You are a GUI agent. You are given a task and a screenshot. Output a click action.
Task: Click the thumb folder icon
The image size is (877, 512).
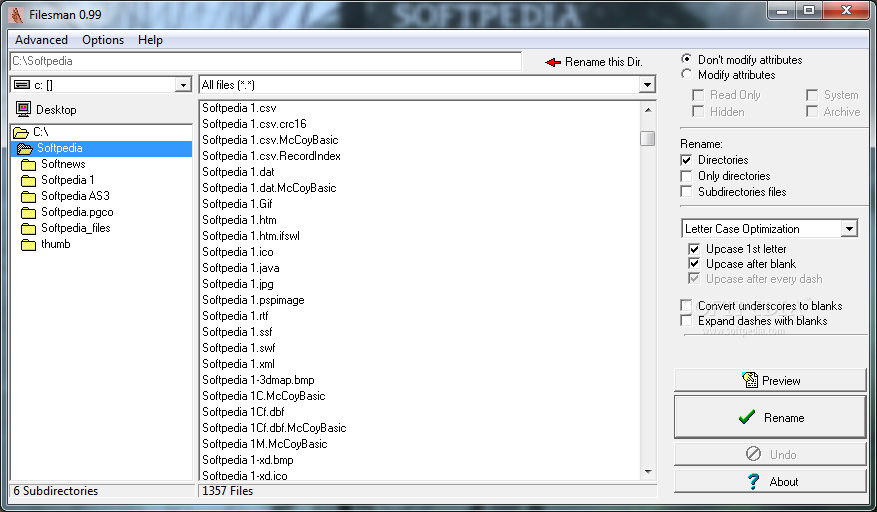(29, 245)
